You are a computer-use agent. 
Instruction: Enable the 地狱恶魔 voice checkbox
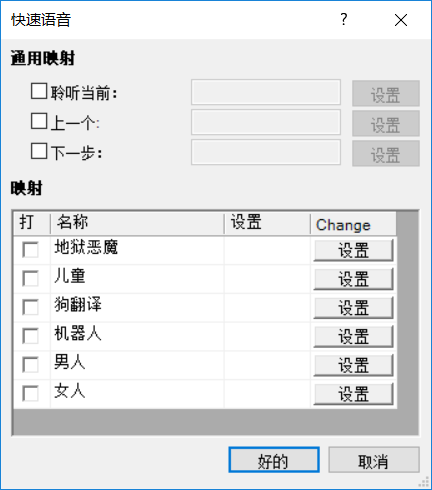click(x=30, y=250)
